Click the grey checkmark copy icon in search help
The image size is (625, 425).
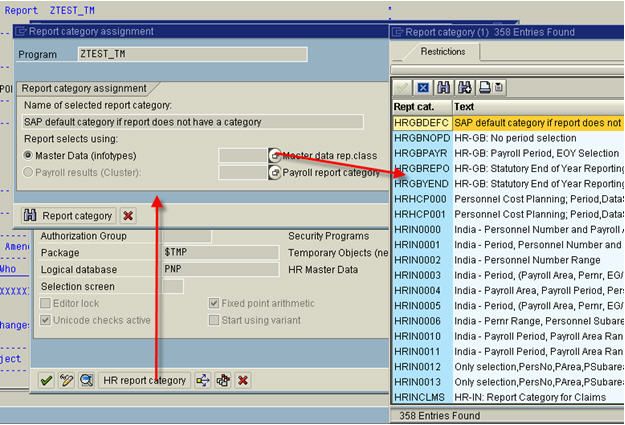[x=402, y=87]
